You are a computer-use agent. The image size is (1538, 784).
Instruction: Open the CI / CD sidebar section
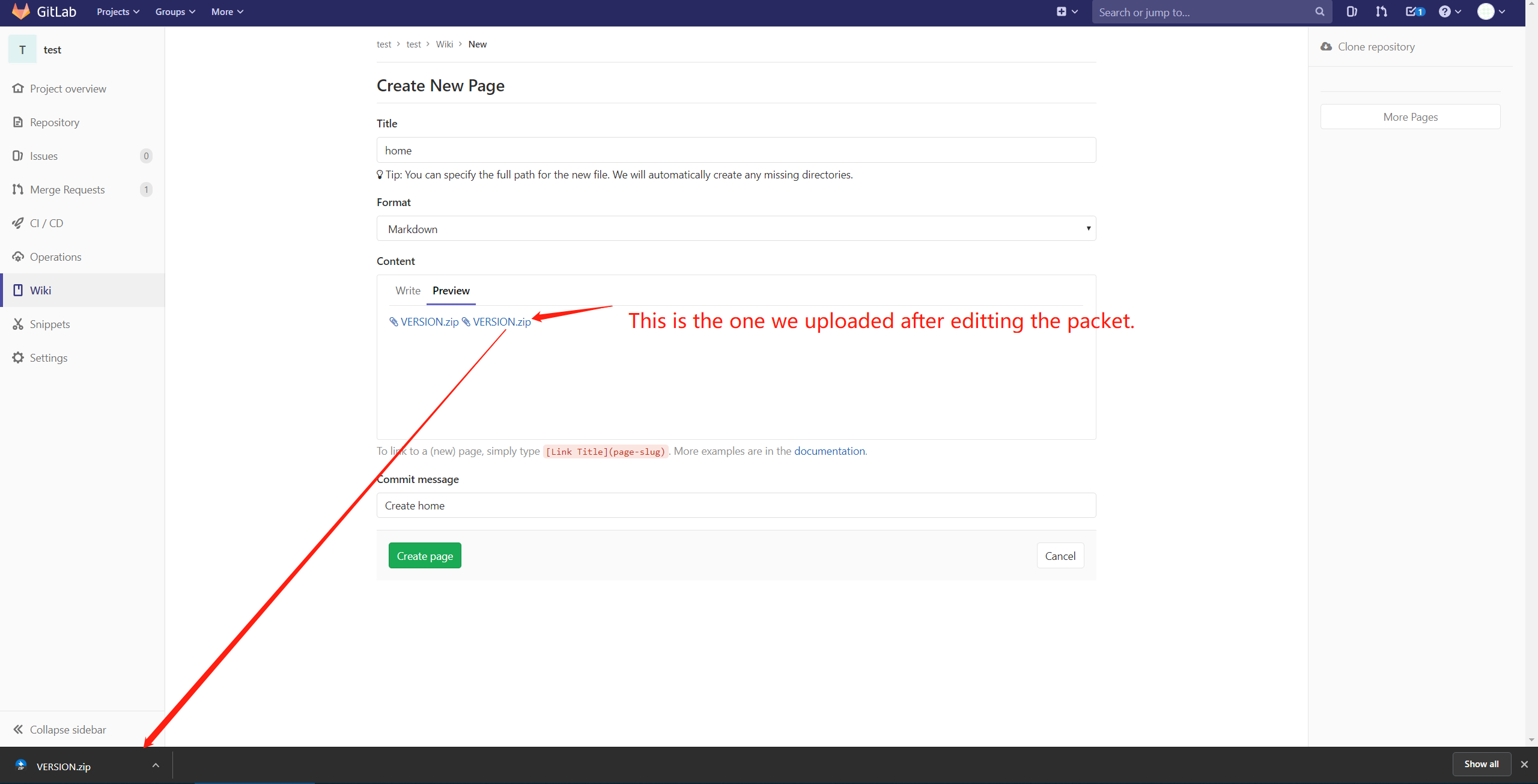(x=46, y=223)
